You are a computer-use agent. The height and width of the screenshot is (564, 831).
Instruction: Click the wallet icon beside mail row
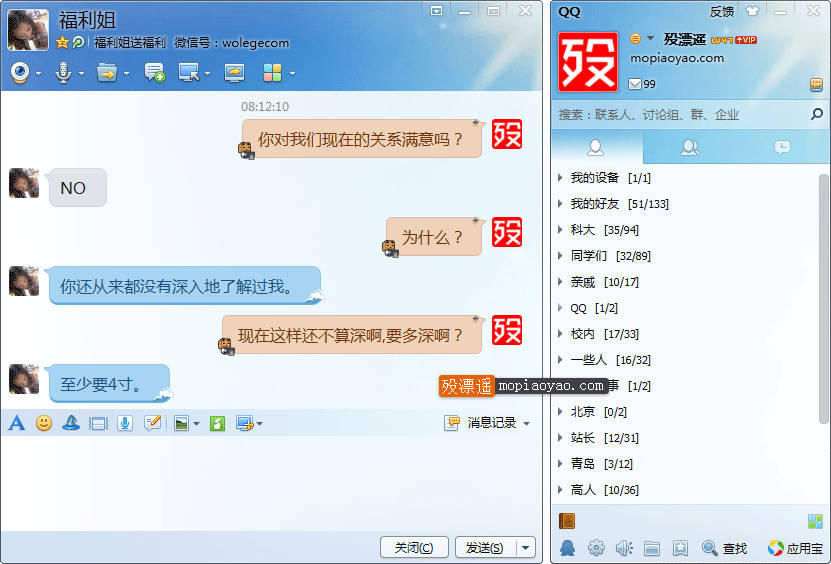point(816,85)
